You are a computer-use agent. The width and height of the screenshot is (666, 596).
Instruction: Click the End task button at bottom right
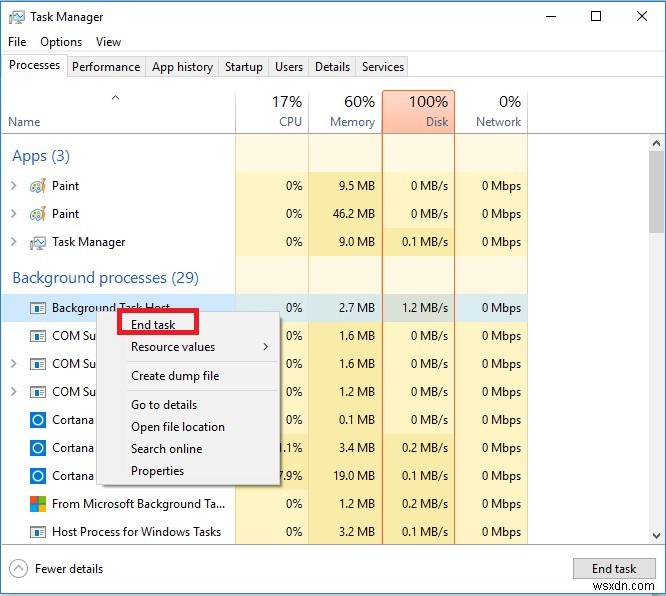coord(614,568)
